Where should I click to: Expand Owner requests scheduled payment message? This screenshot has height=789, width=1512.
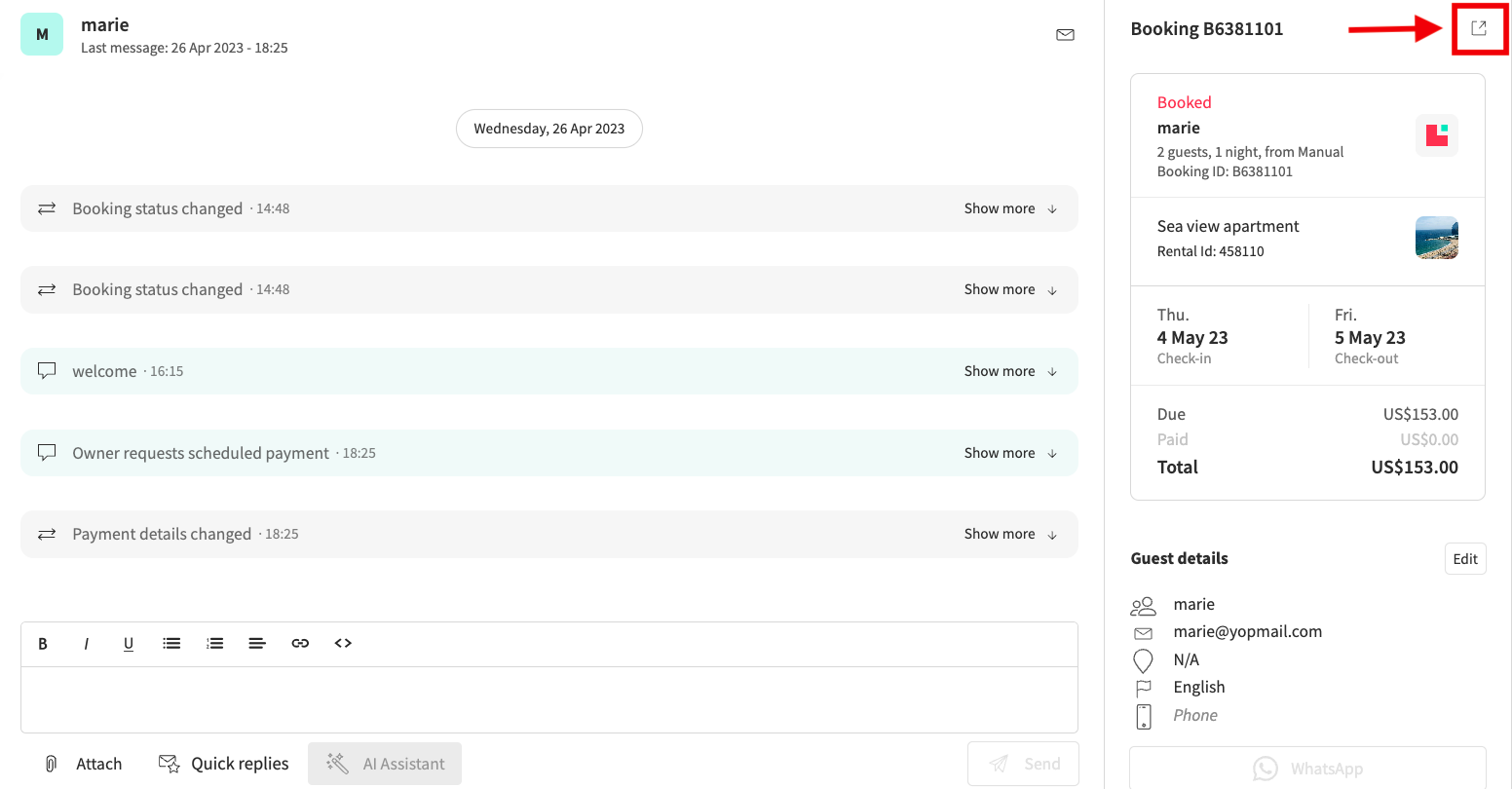point(1010,453)
